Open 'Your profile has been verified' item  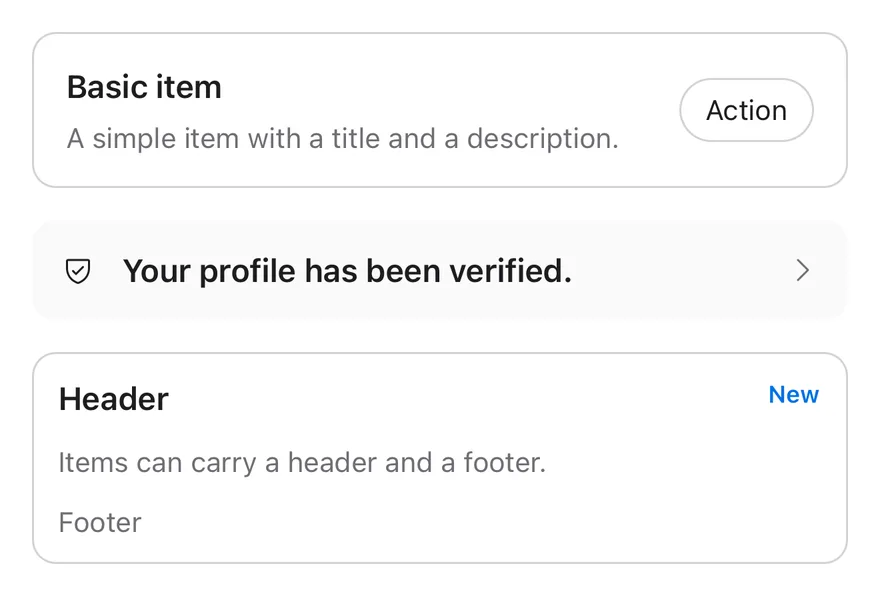(440, 271)
